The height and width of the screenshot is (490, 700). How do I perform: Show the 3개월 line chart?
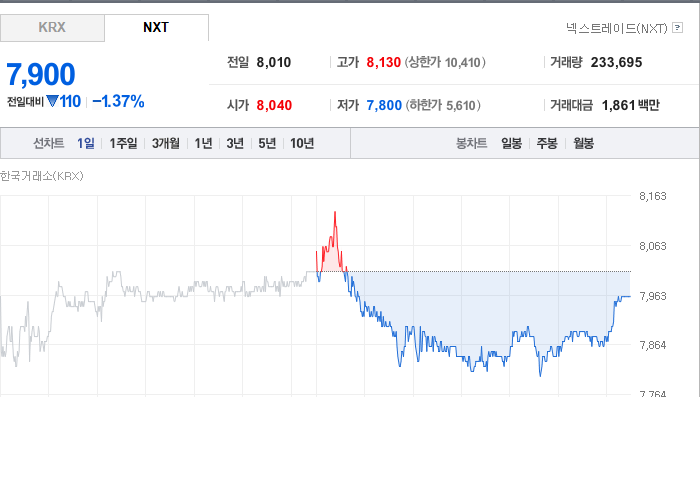pos(166,143)
